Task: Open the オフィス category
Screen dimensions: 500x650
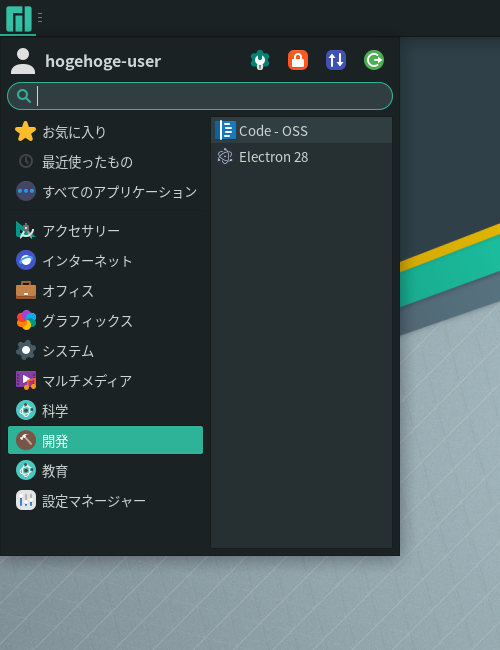Action: (105, 291)
